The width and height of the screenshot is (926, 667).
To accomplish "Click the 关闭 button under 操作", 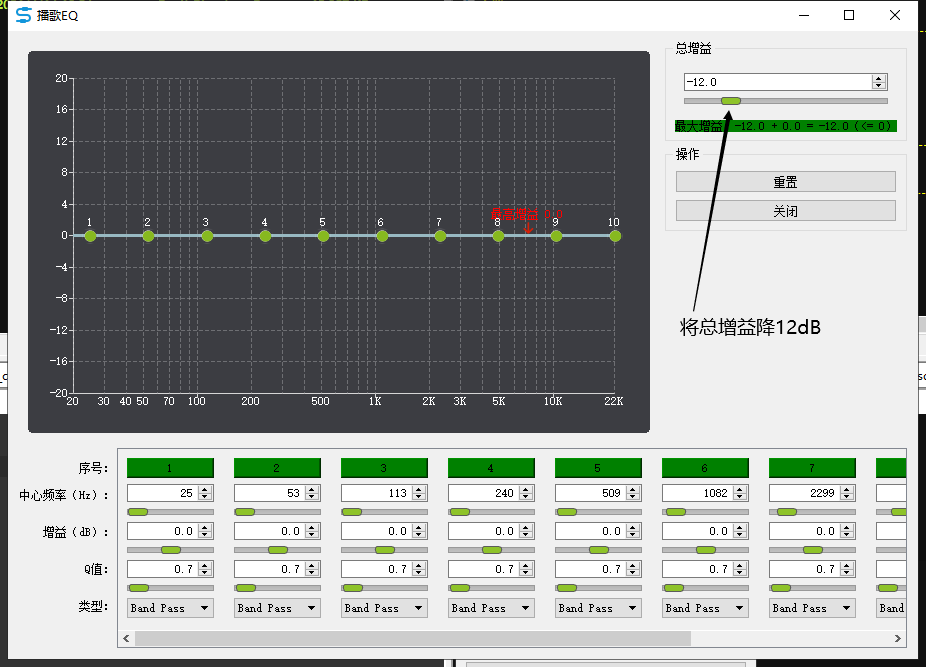I will click(x=785, y=211).
